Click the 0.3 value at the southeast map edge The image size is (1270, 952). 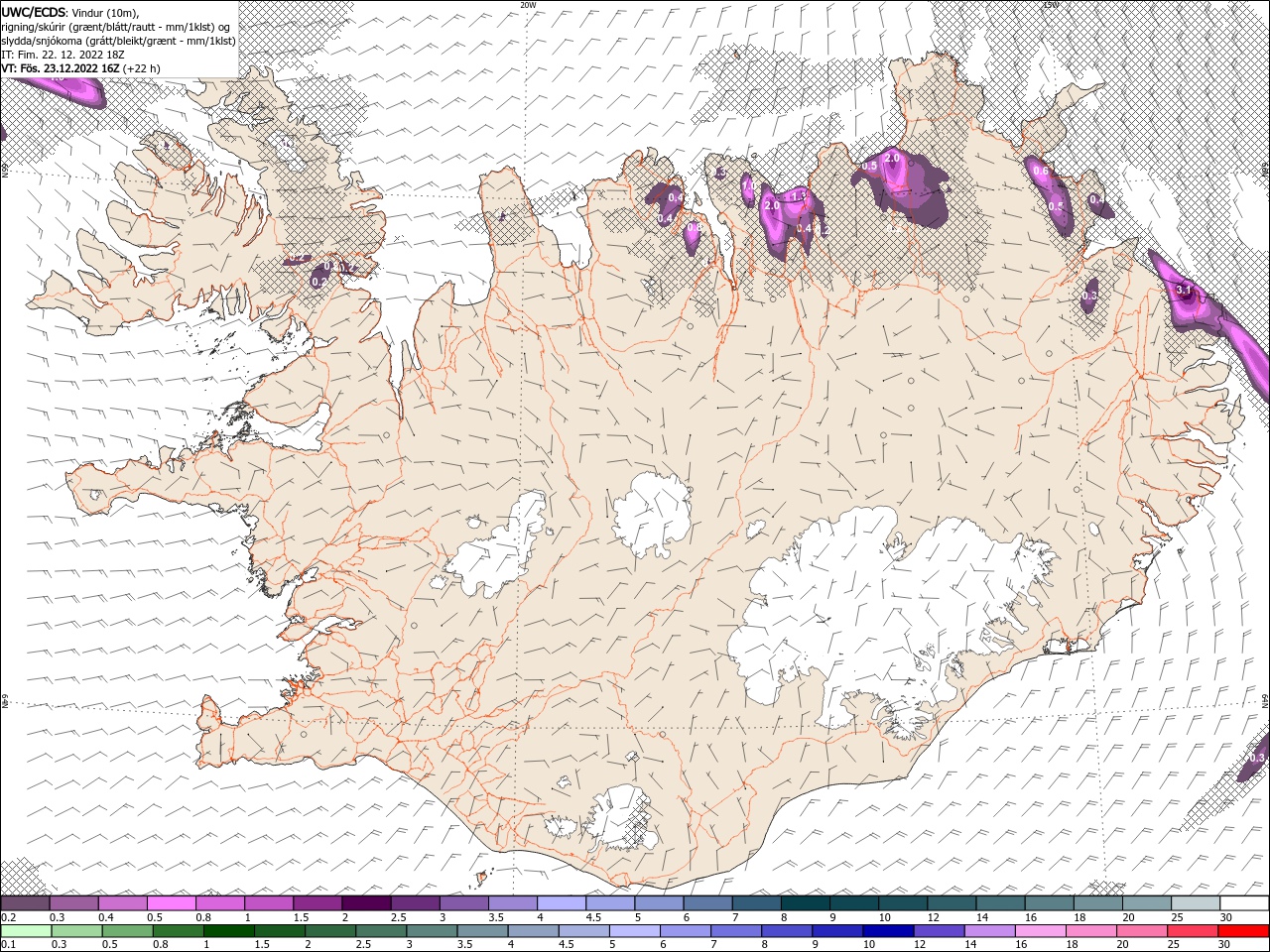(x=1258, y=757)
